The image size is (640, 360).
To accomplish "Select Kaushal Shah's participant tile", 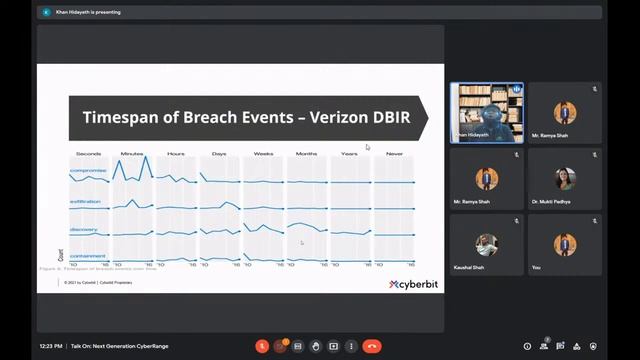I will tap(487, 245).
